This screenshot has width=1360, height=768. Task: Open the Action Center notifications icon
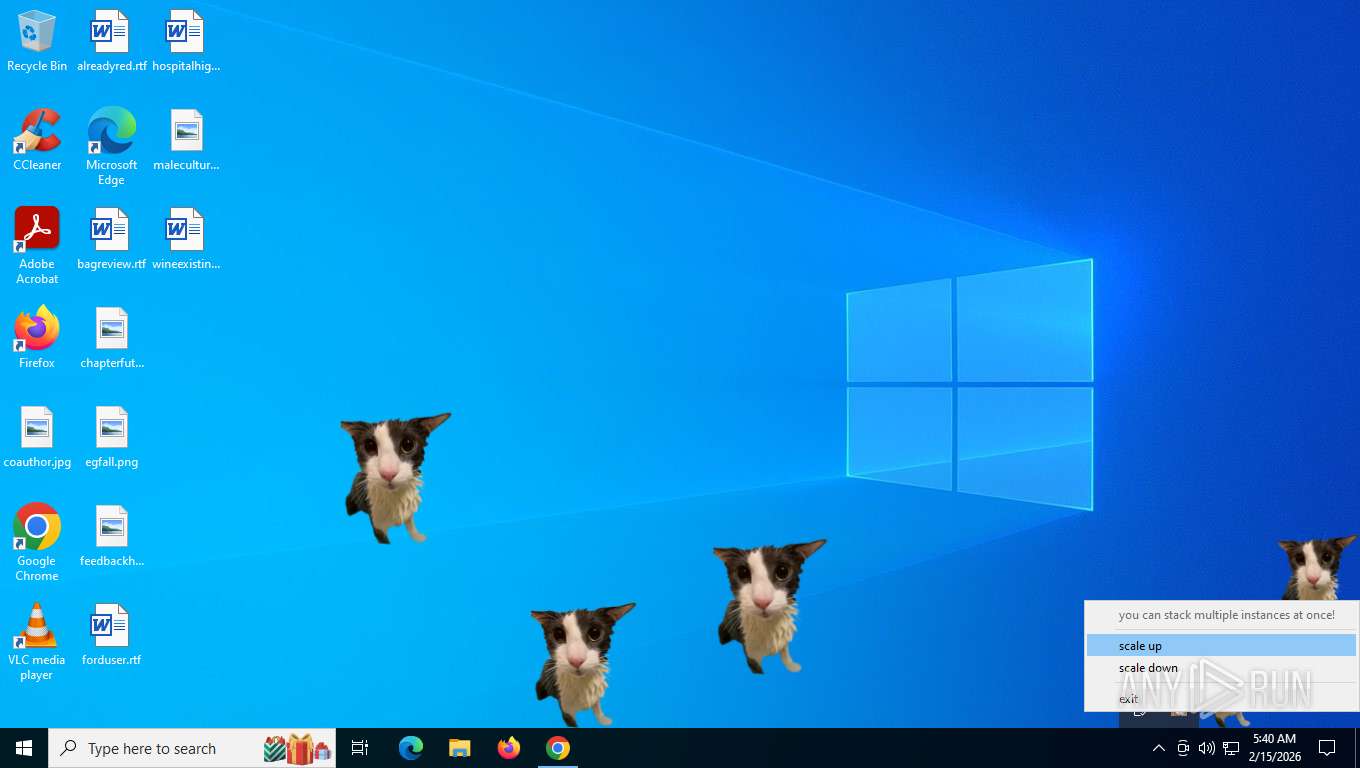tap(1328, 748)
